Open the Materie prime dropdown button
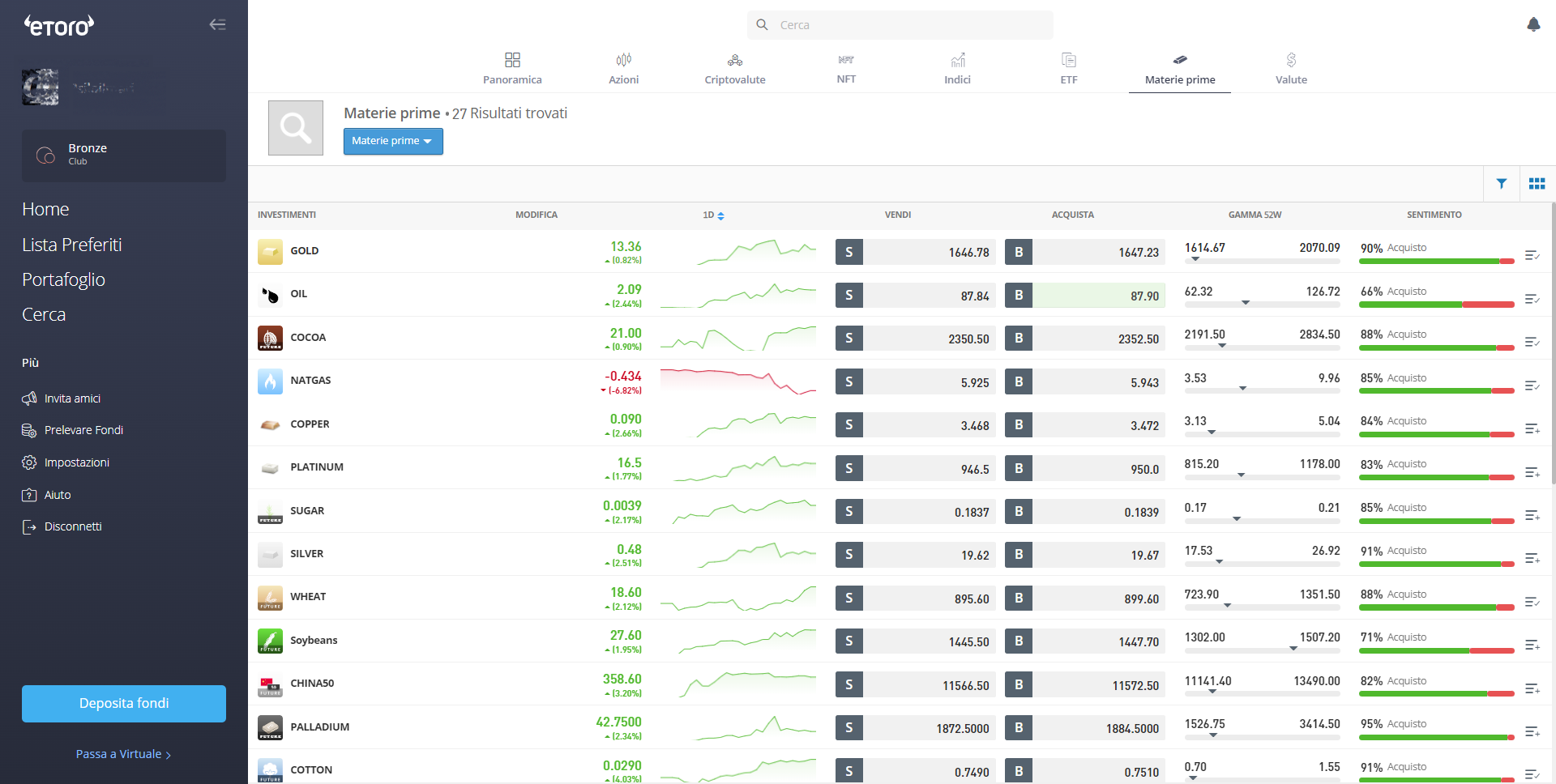The image size is (1556, 784). tap(393, 141)
